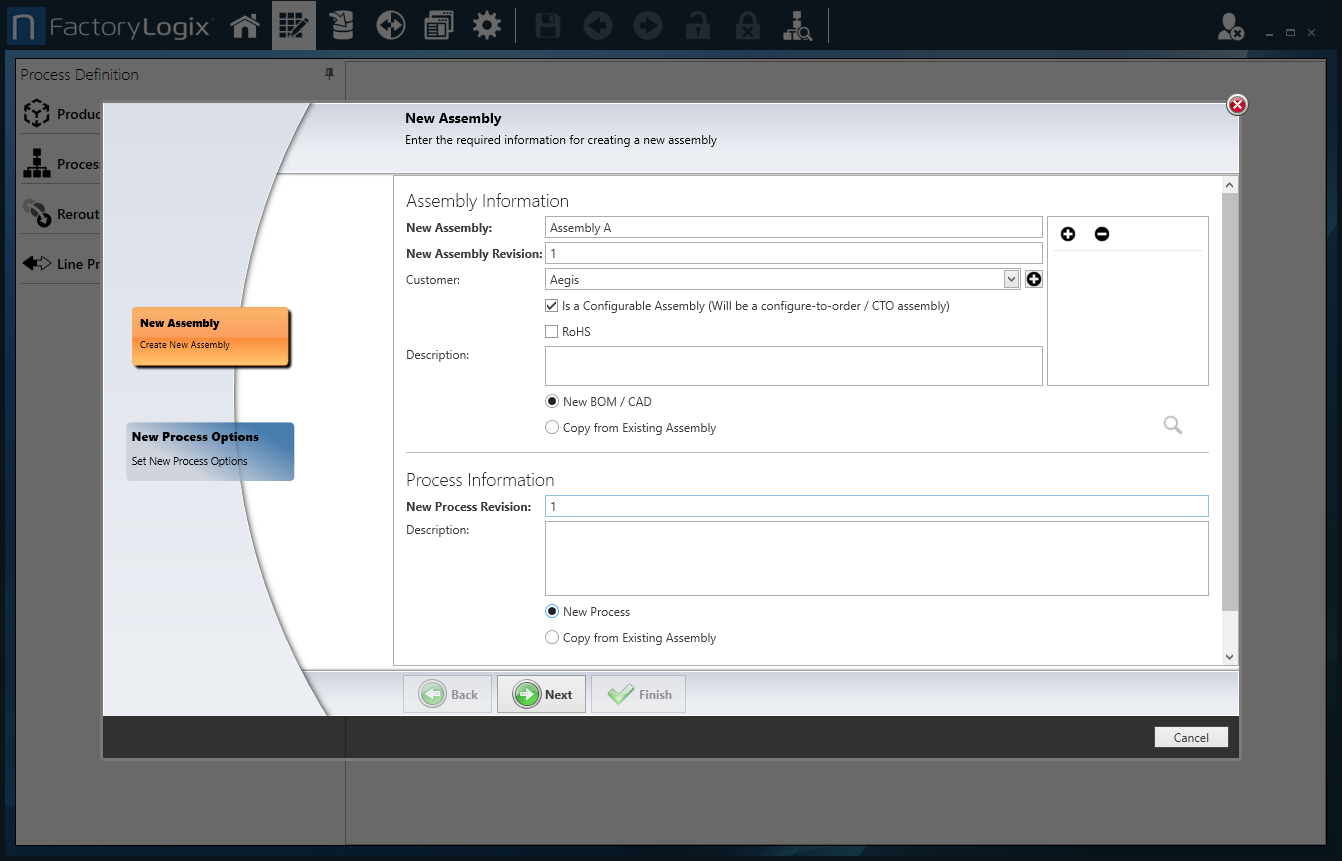Click the plus icon above the right-side panel

[x=1068, y=233]
